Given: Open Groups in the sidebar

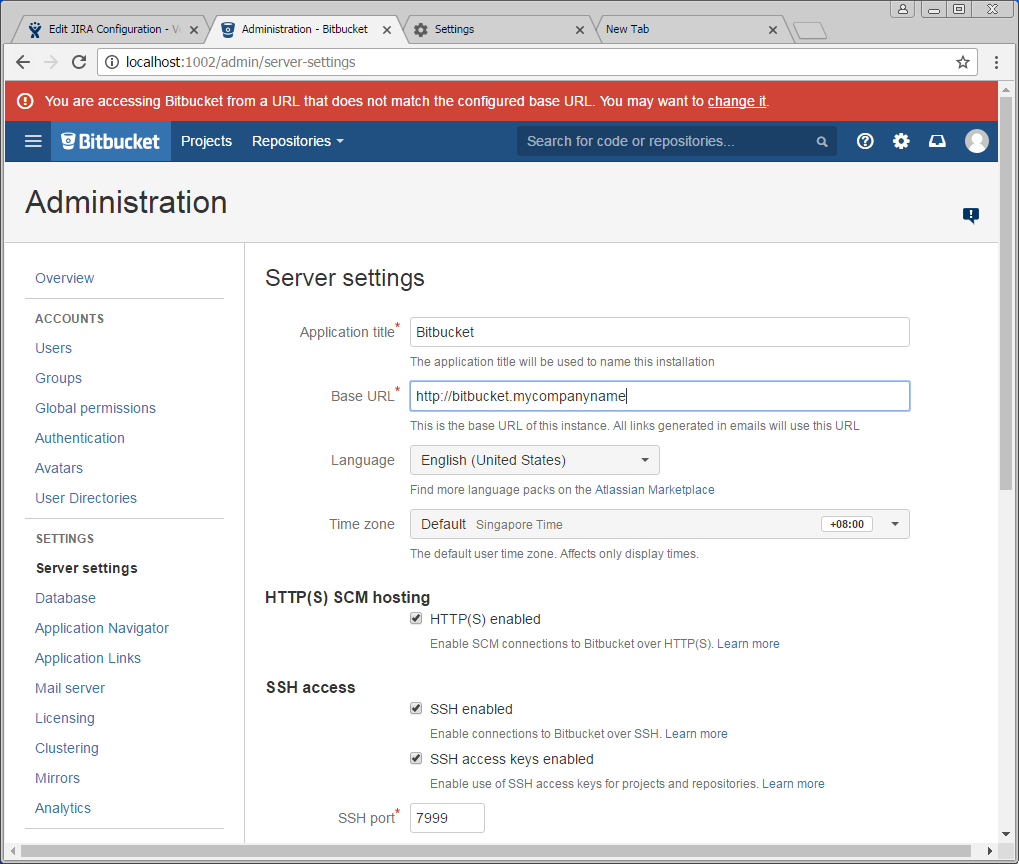Looking at the screenshot, I should pyautogui.click(x=58, y=378).
